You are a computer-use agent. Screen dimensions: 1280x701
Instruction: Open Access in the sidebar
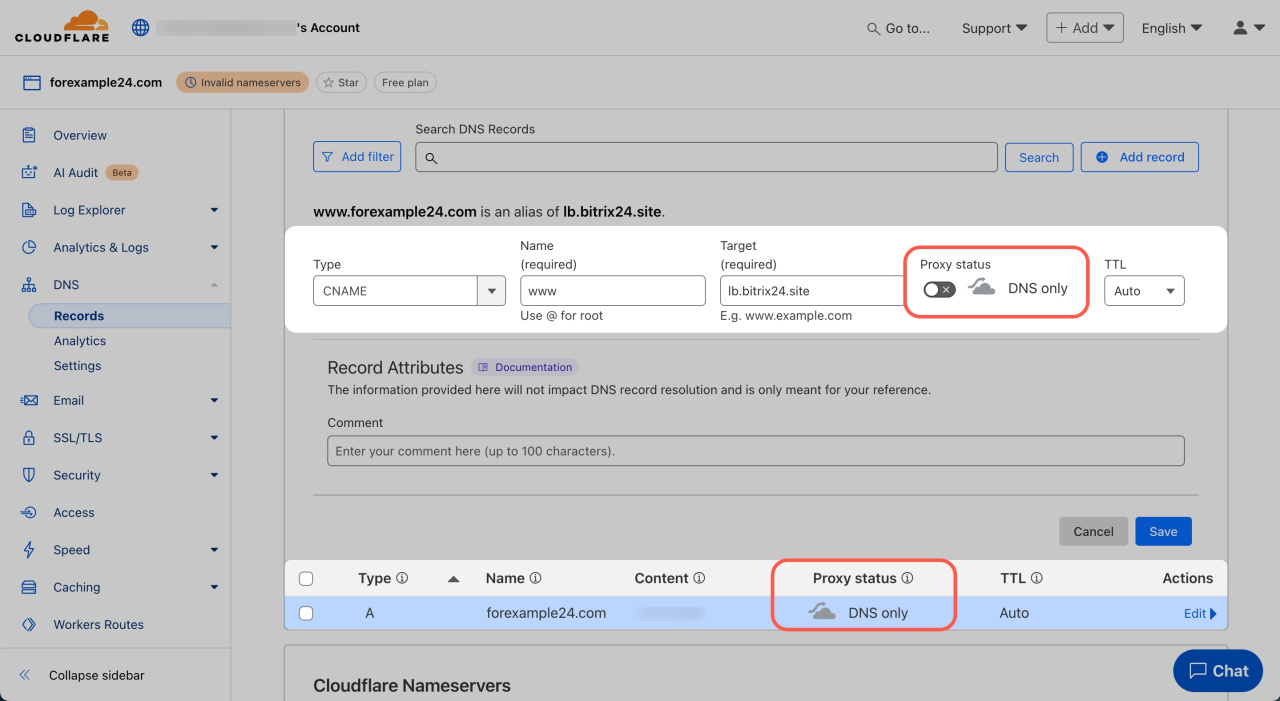tap(74, 513)
